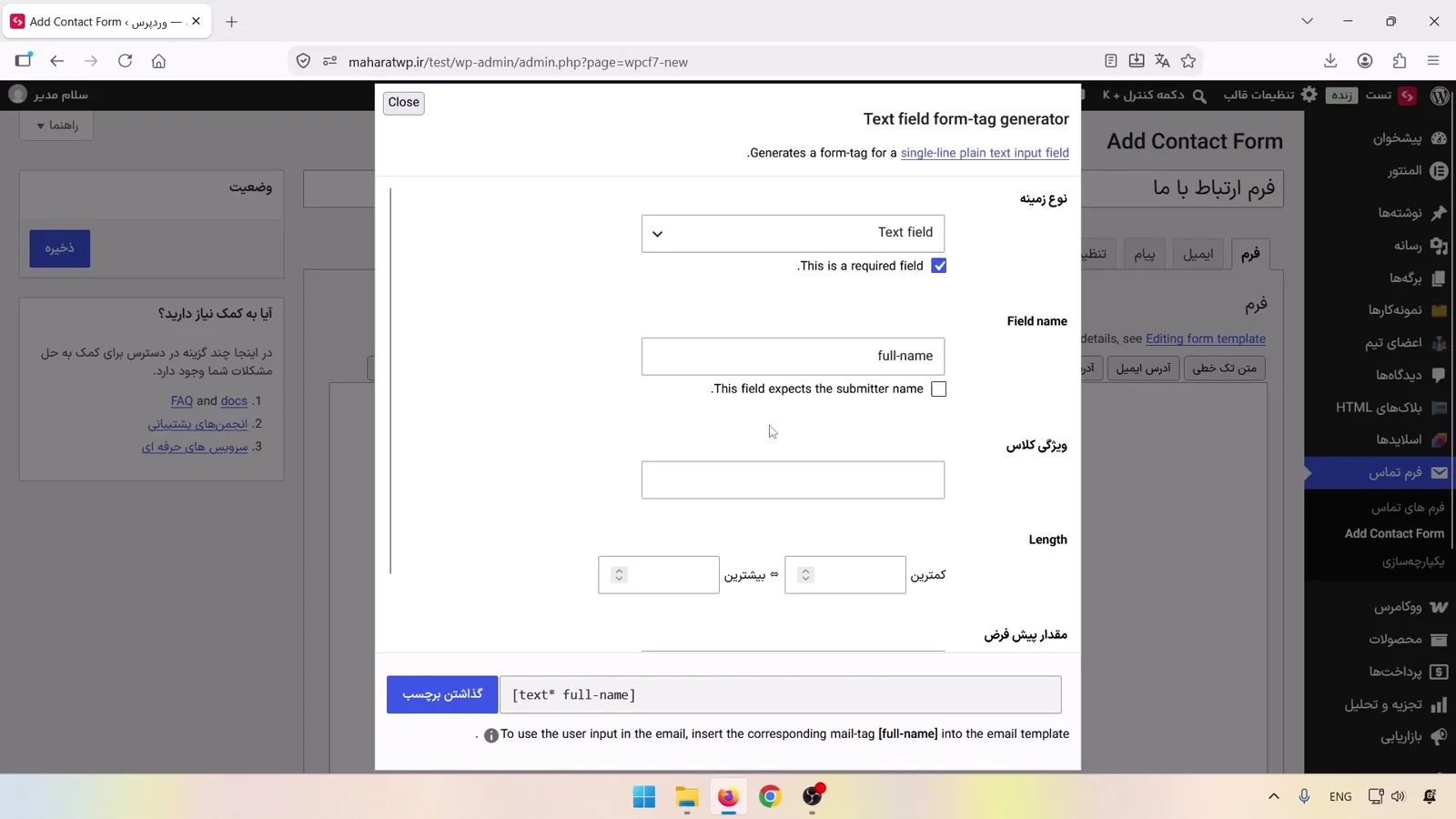Open Elementor (المنتور) sidebar icon
The height and width of the screenshot is (819, 1456).
(x=1439, y=171)
